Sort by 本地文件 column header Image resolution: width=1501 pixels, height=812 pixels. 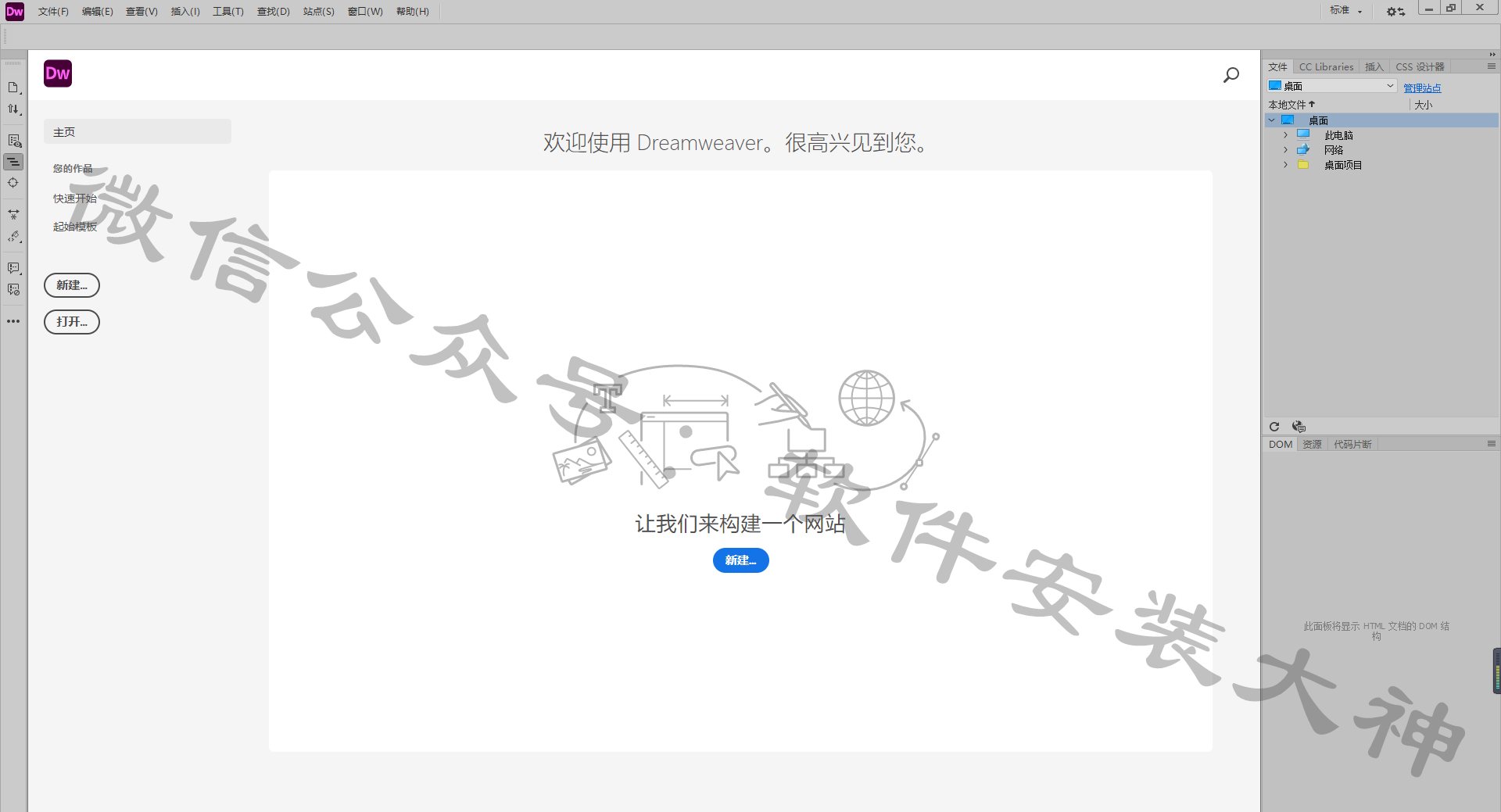tap(1291, 105)
